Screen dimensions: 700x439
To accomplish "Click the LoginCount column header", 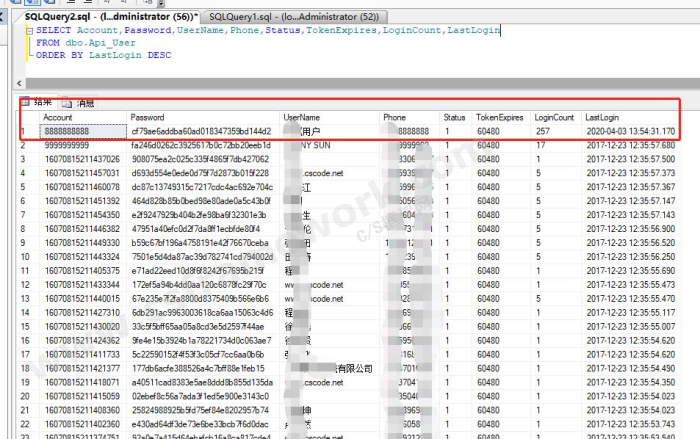I will point(553,117).
